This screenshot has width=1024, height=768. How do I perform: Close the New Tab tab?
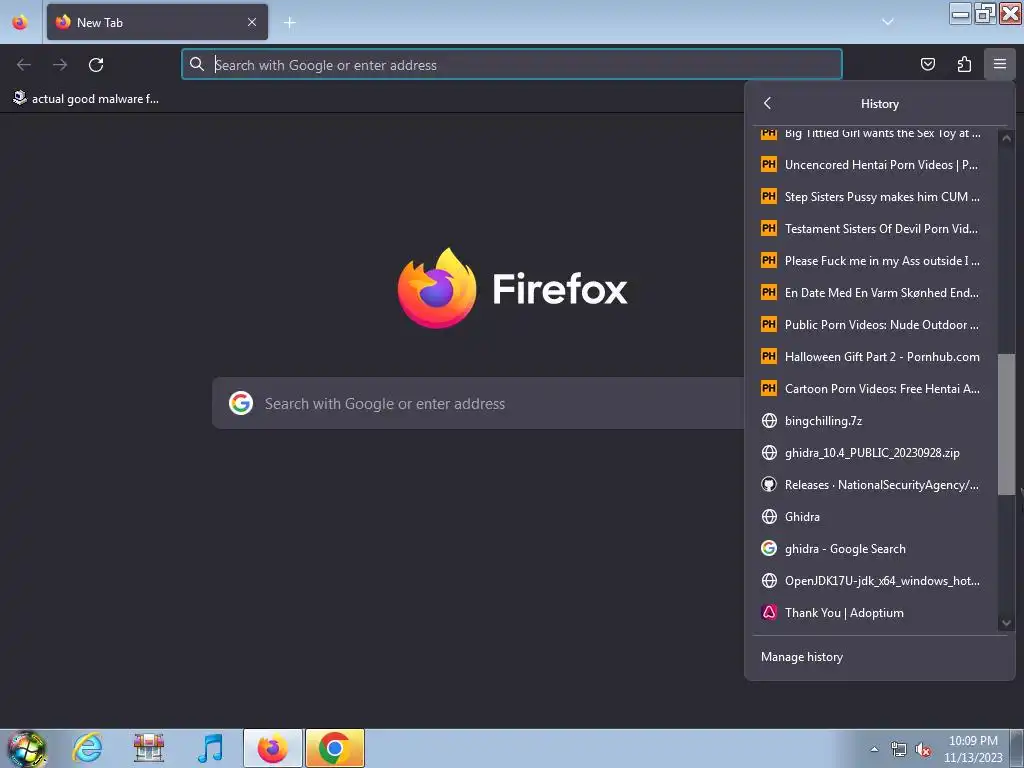(251, 22)
